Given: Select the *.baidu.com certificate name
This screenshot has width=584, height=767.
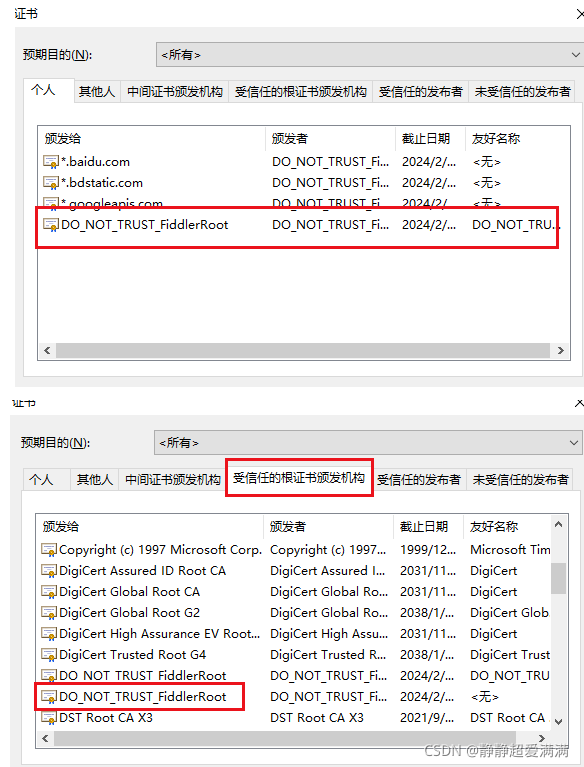Looking at the screenshot, I should 95,161.
